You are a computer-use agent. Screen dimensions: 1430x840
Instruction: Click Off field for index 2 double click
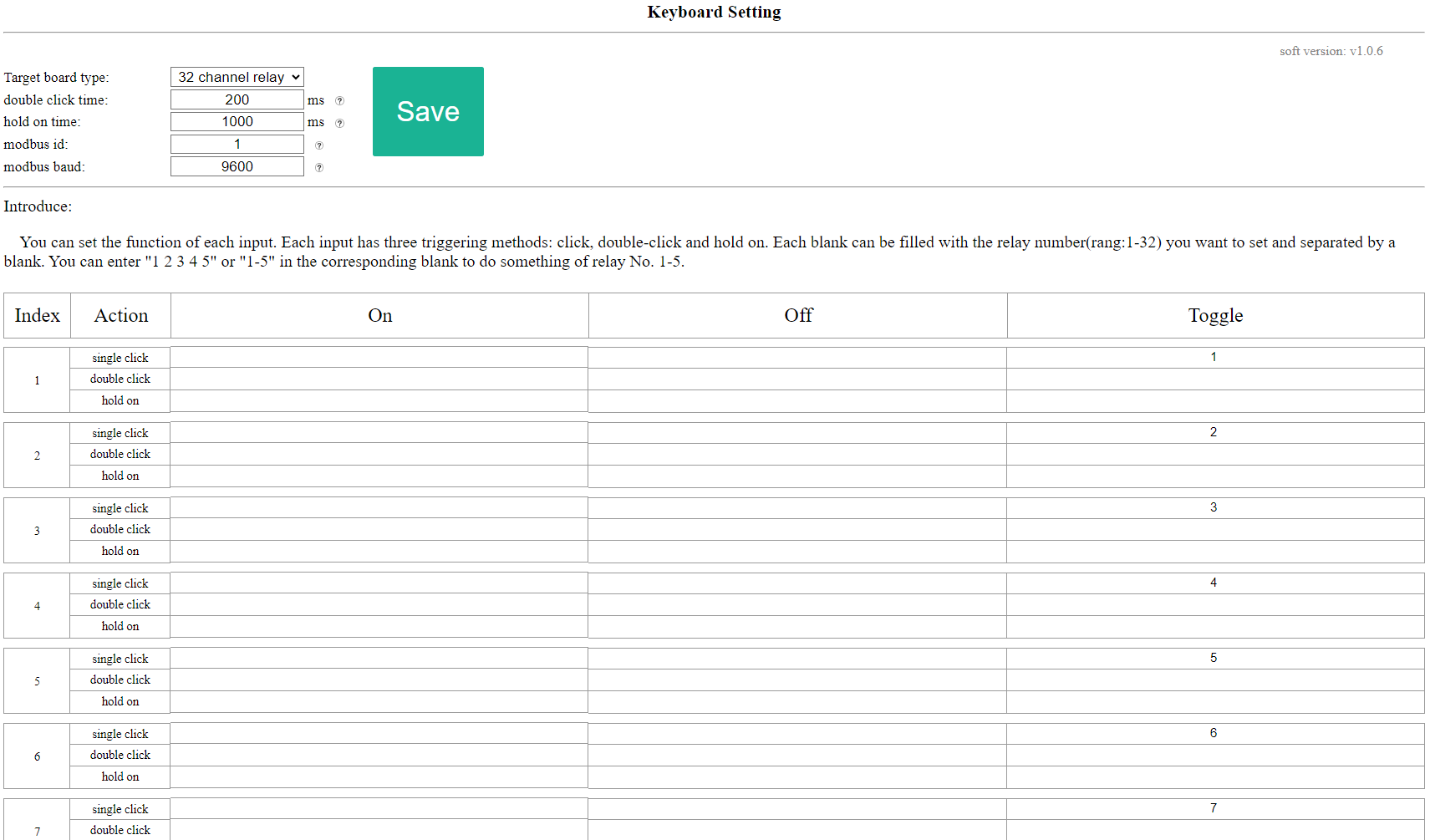click(x=797, y=455)
